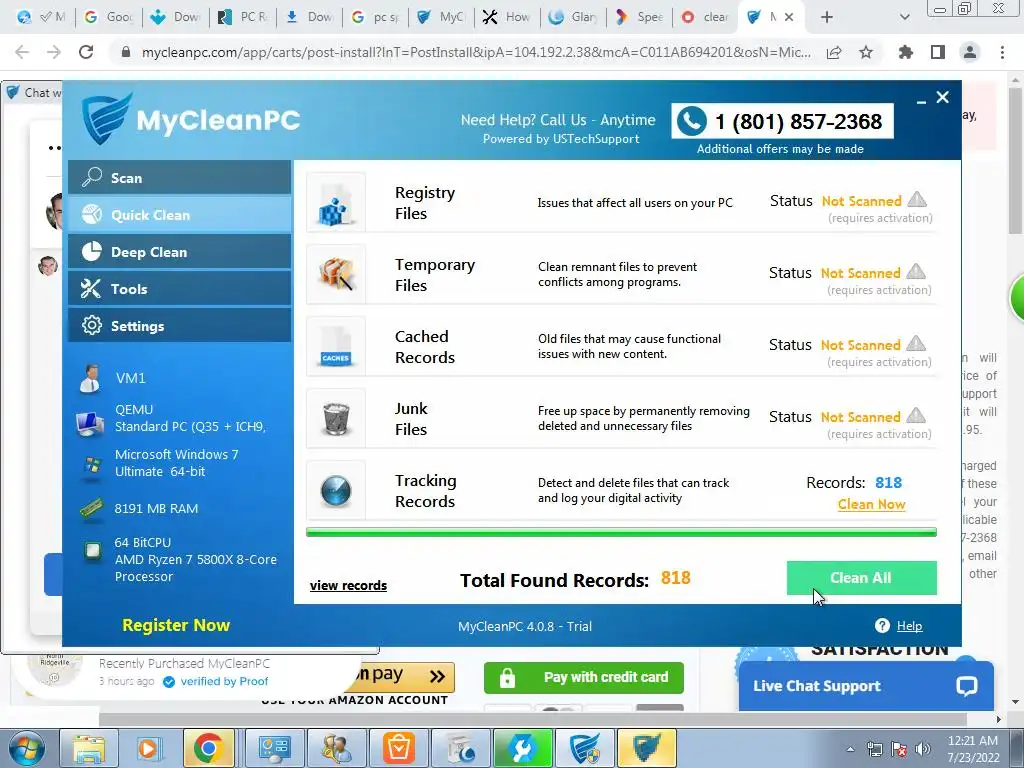Viewport: 1024px width, 768px height.
Task: Click the Tracking Records radar icon
Action: click(336, 490)
